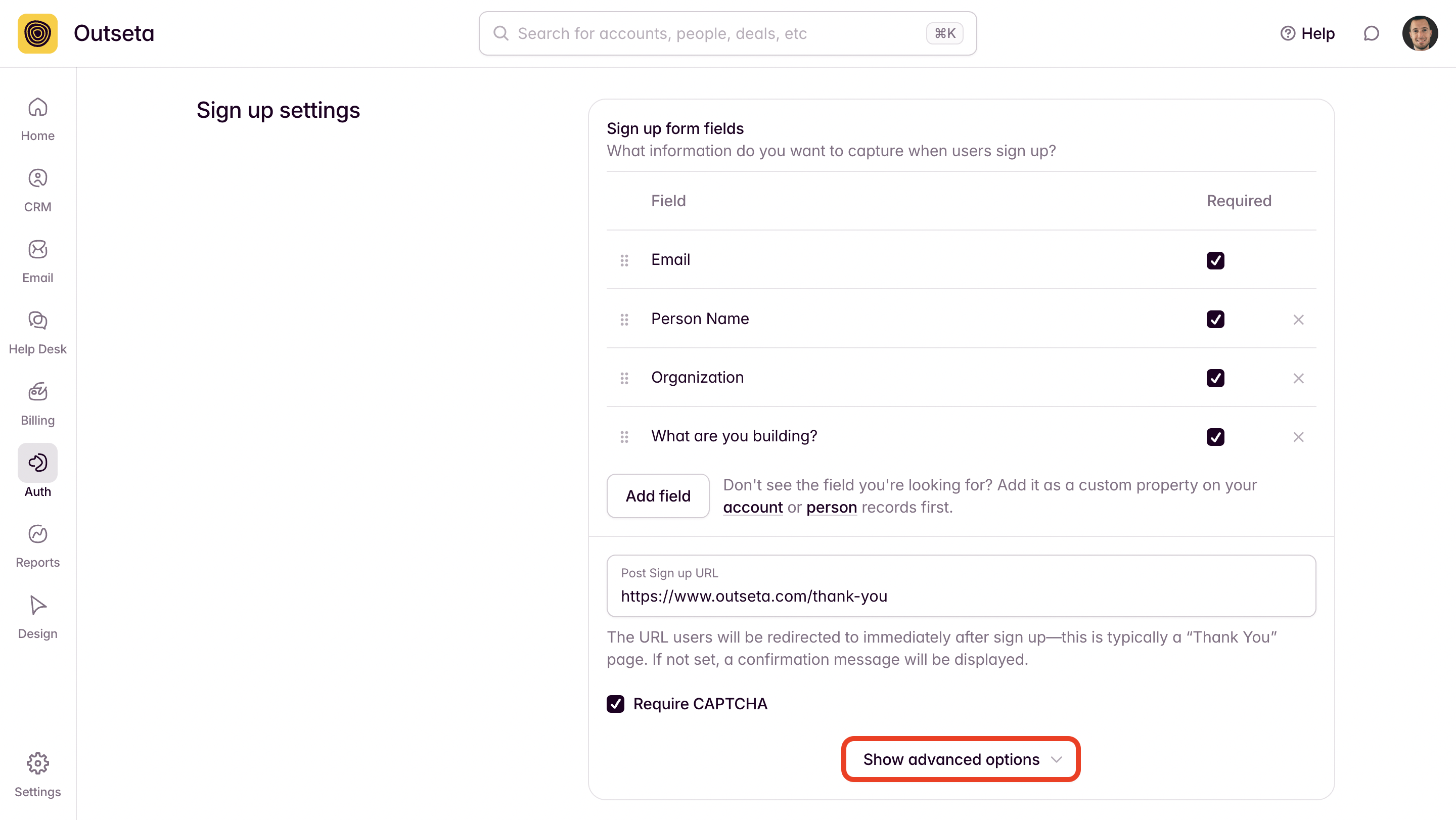Image resolution: width=1456 pixels, height=820 pixels.
Task: Disable the Require CAPTCHA checkbox
Action: (616, 704)
